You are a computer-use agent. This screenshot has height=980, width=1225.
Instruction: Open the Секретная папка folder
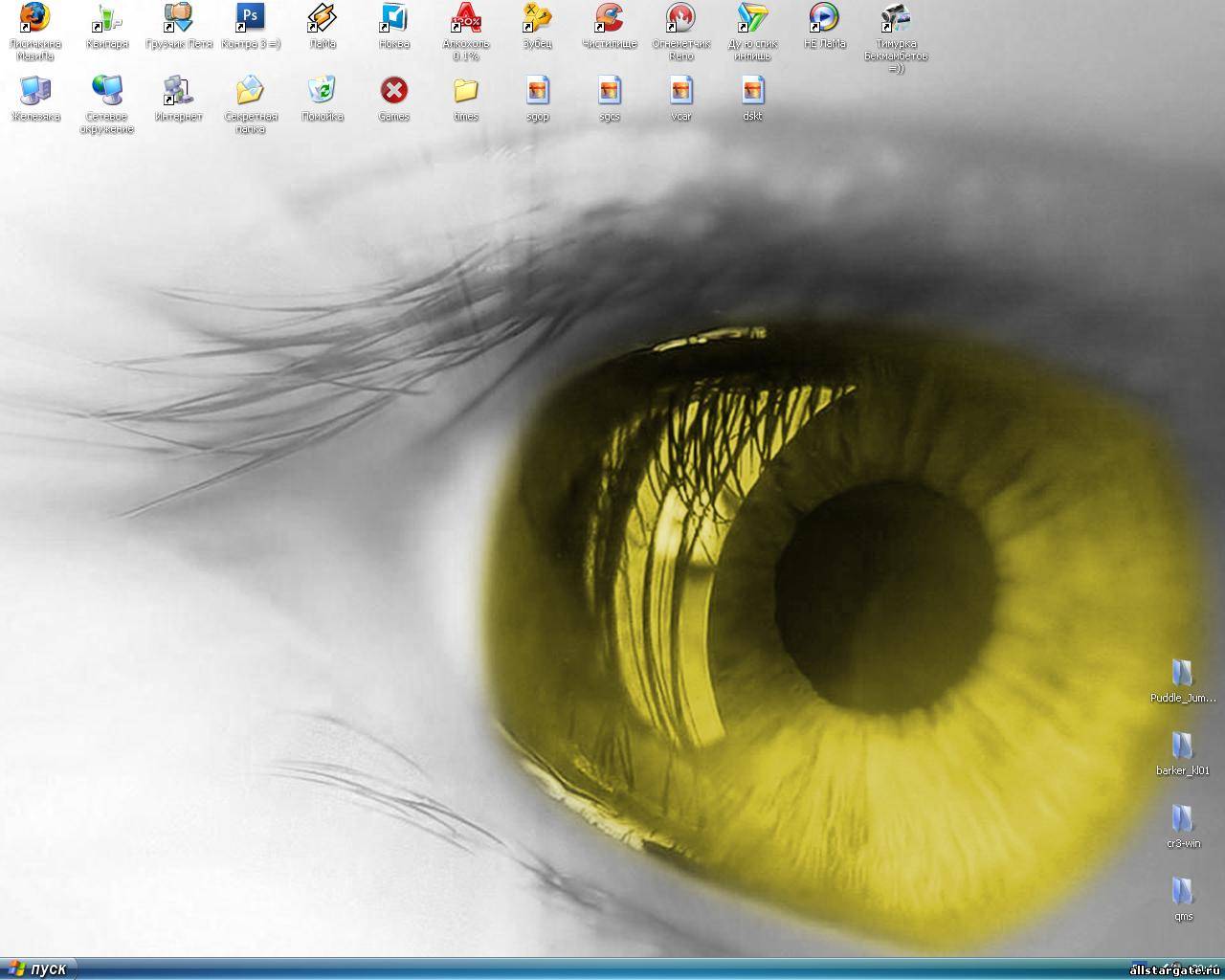tap(250, 91)
